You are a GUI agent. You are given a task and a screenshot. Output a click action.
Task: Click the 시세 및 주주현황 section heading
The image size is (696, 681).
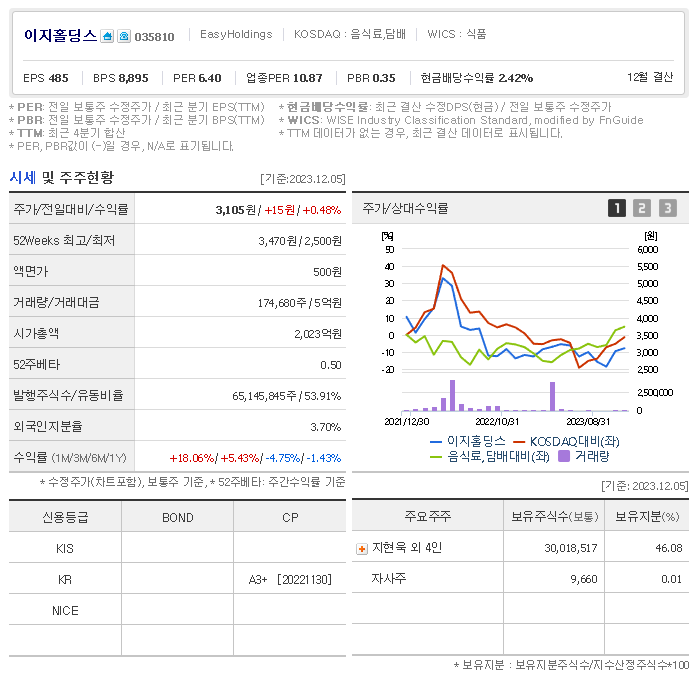coord(62,178)
